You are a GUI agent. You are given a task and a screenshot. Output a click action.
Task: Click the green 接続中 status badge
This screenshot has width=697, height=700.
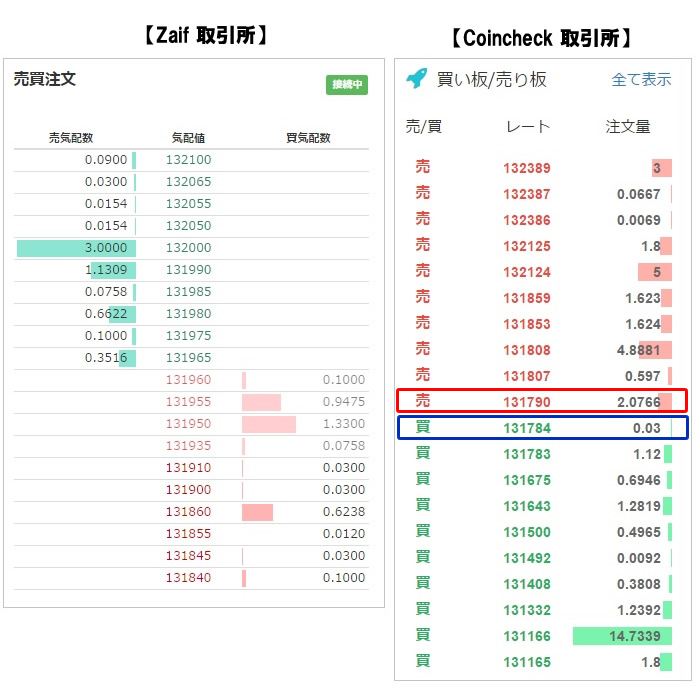(346, 84)
